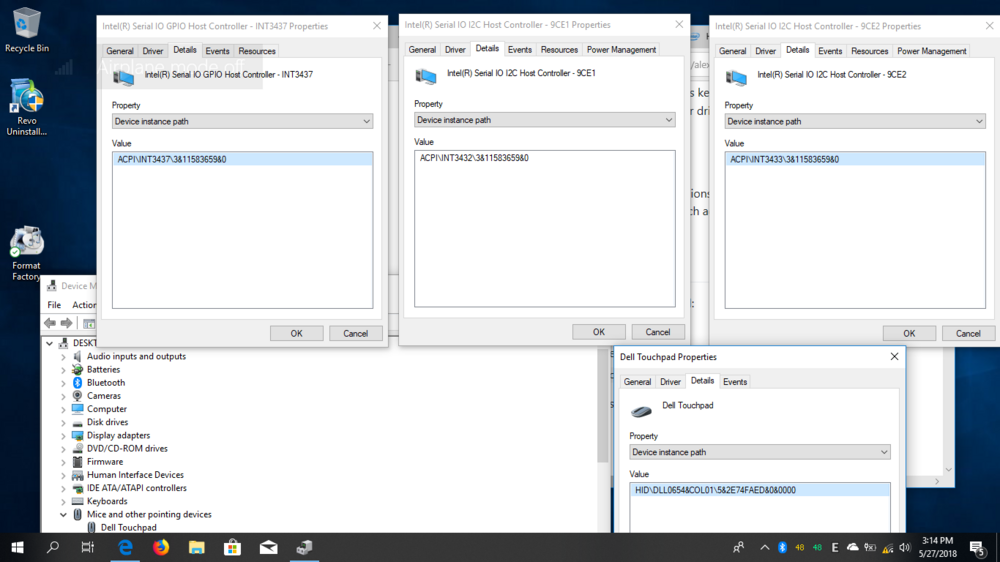
Task: Open Property dropdown in Dell Touchpad dialog
Action: 760,452
